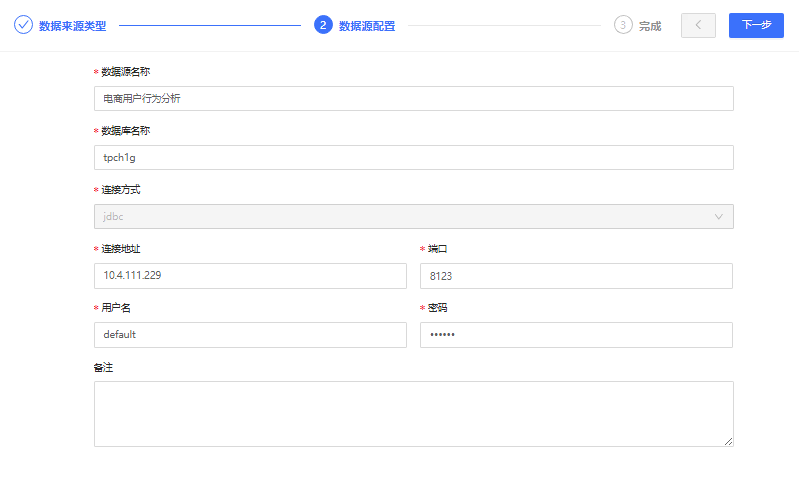Click the step 3 circle icon

[x=623, y=24]
